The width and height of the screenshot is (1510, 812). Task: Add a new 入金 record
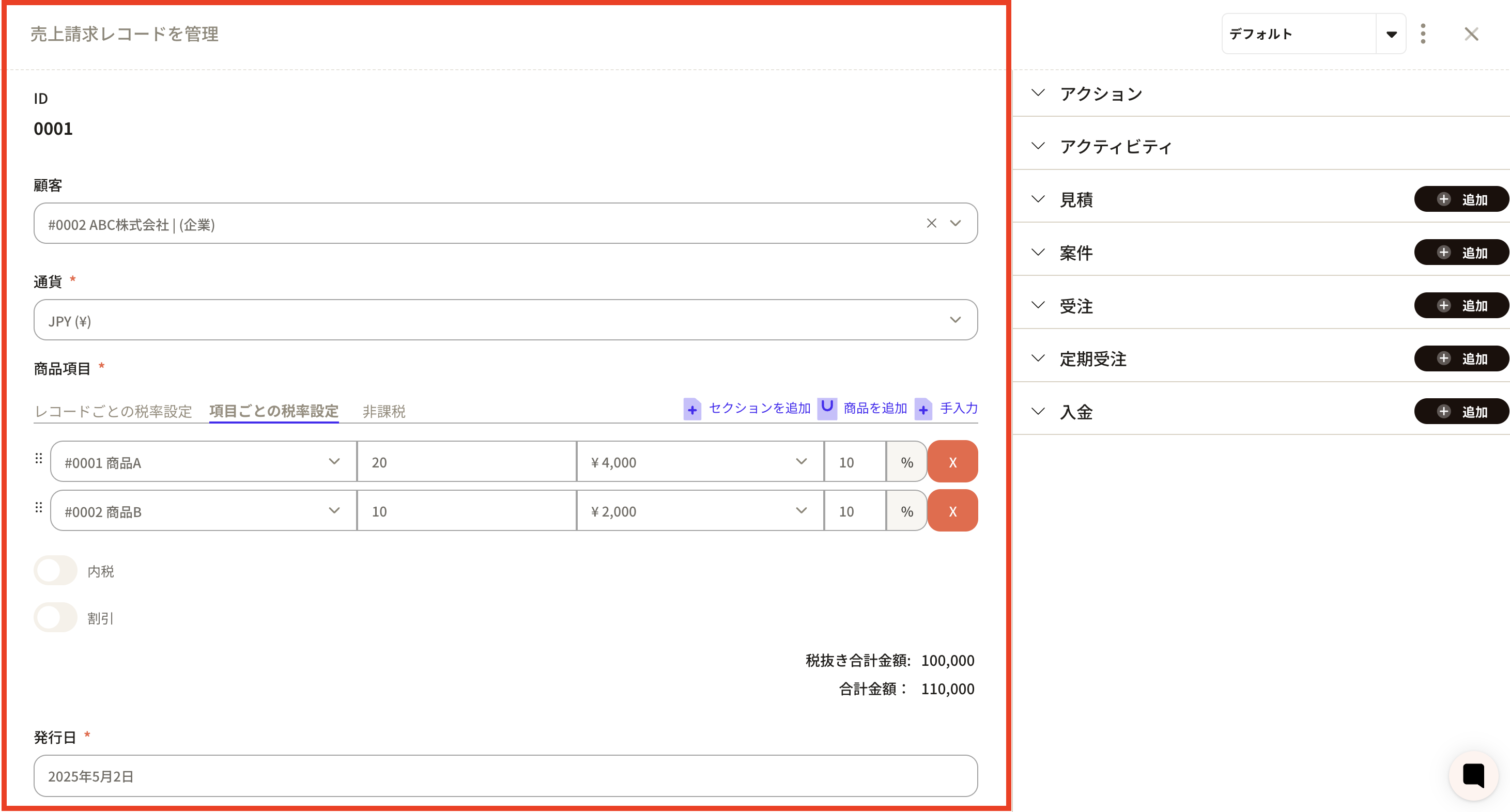[1461, 412]
